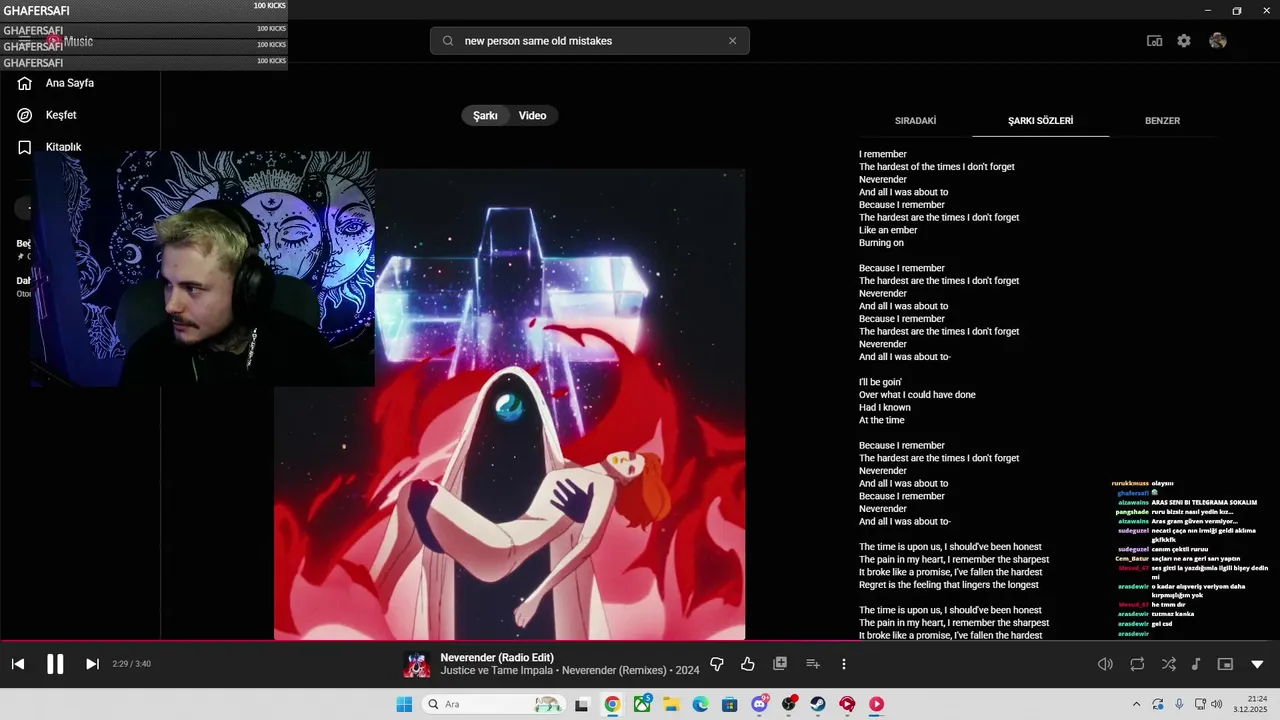Click the lyric "Over what I could have done"
Screen dimensions: 1280x720
pyautogui.click(x=917, y=395)
